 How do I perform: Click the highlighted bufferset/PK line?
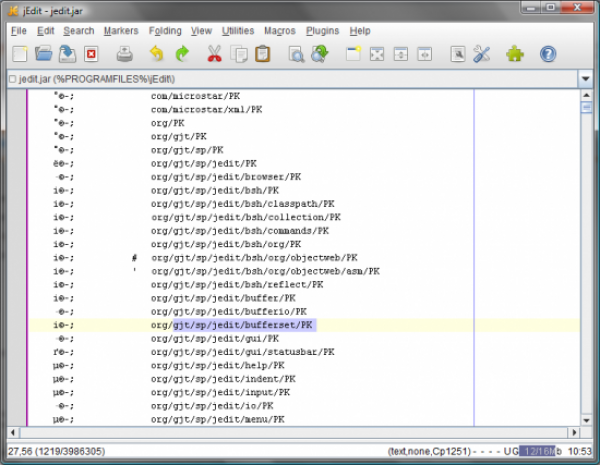coord(232,325)
